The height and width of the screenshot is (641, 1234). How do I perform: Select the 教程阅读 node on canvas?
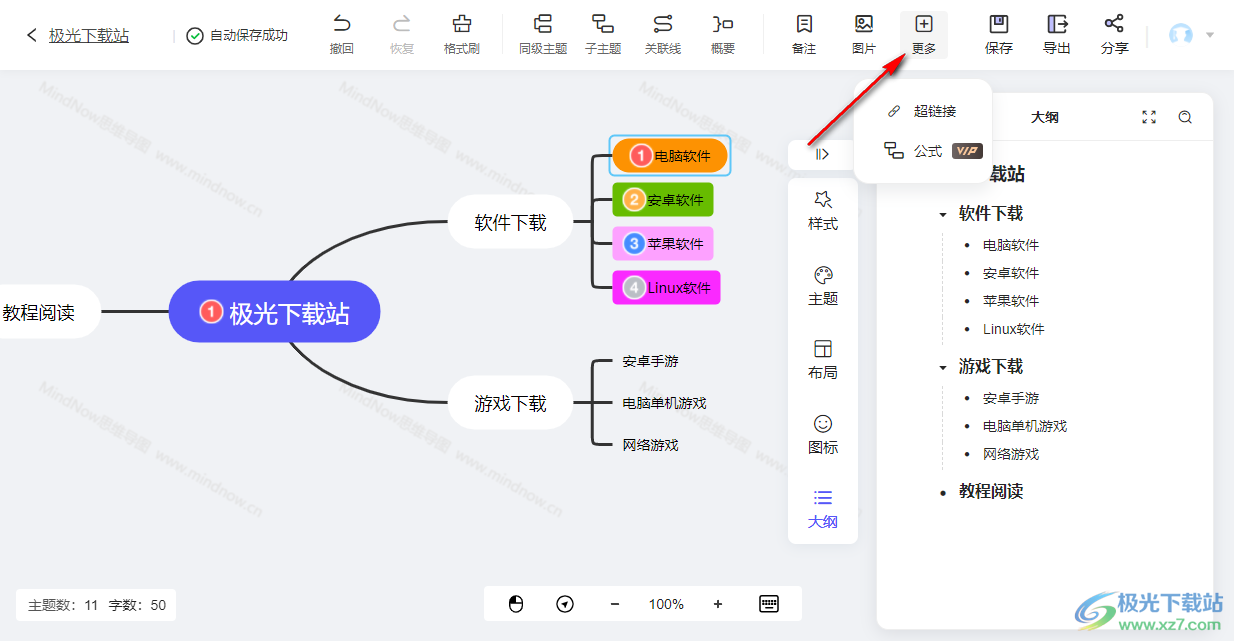tap(48, 312)
